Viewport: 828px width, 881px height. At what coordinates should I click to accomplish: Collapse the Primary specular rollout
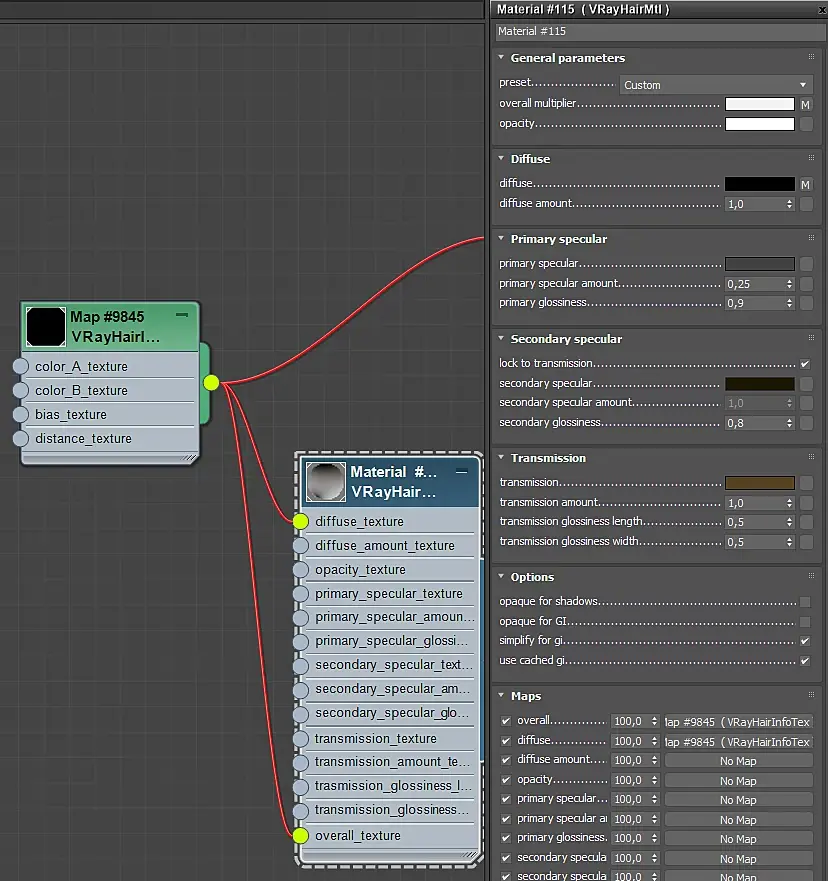pos(501,238)
